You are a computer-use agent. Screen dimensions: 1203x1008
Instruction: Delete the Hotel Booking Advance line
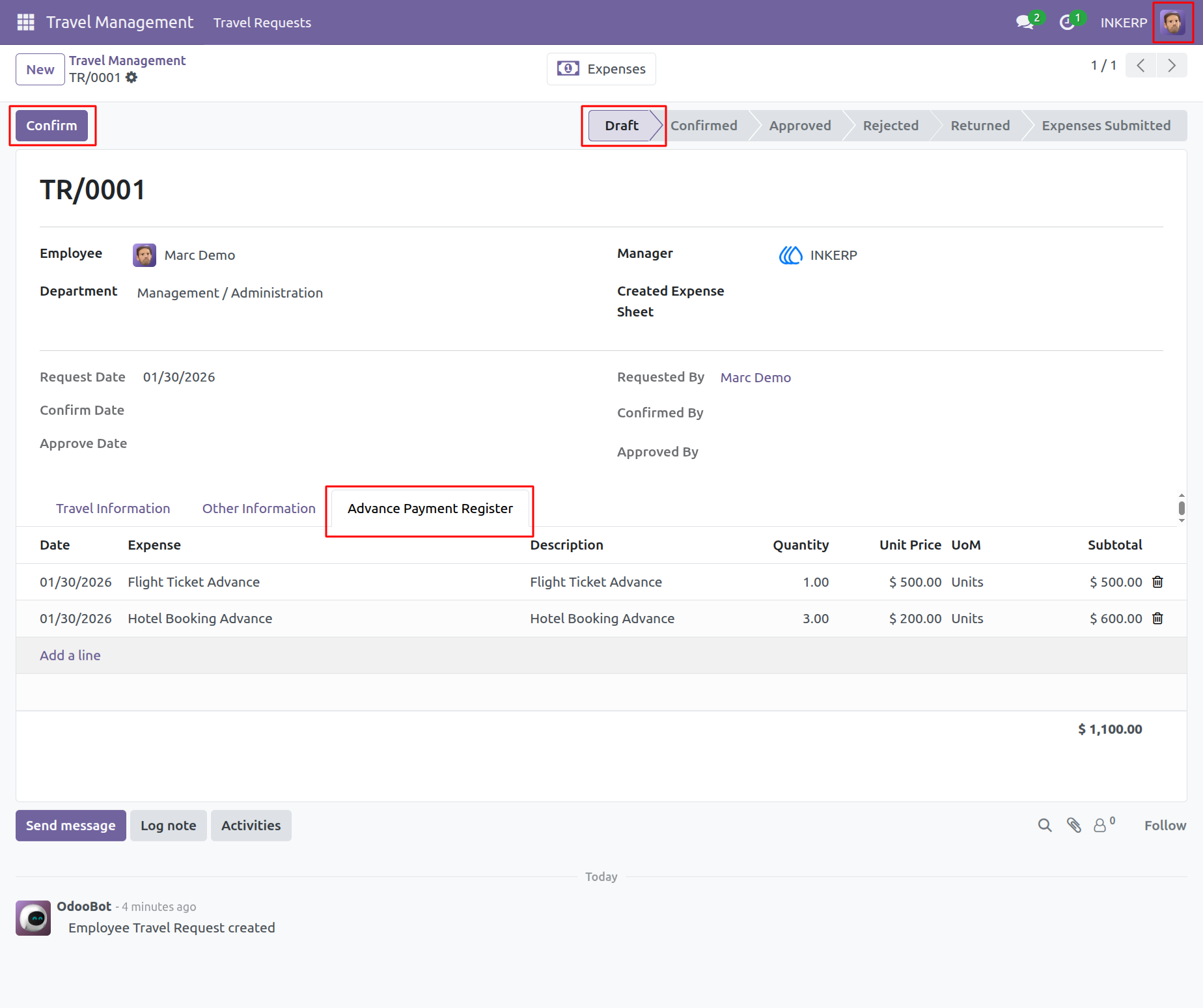(x=1157, y=619)
